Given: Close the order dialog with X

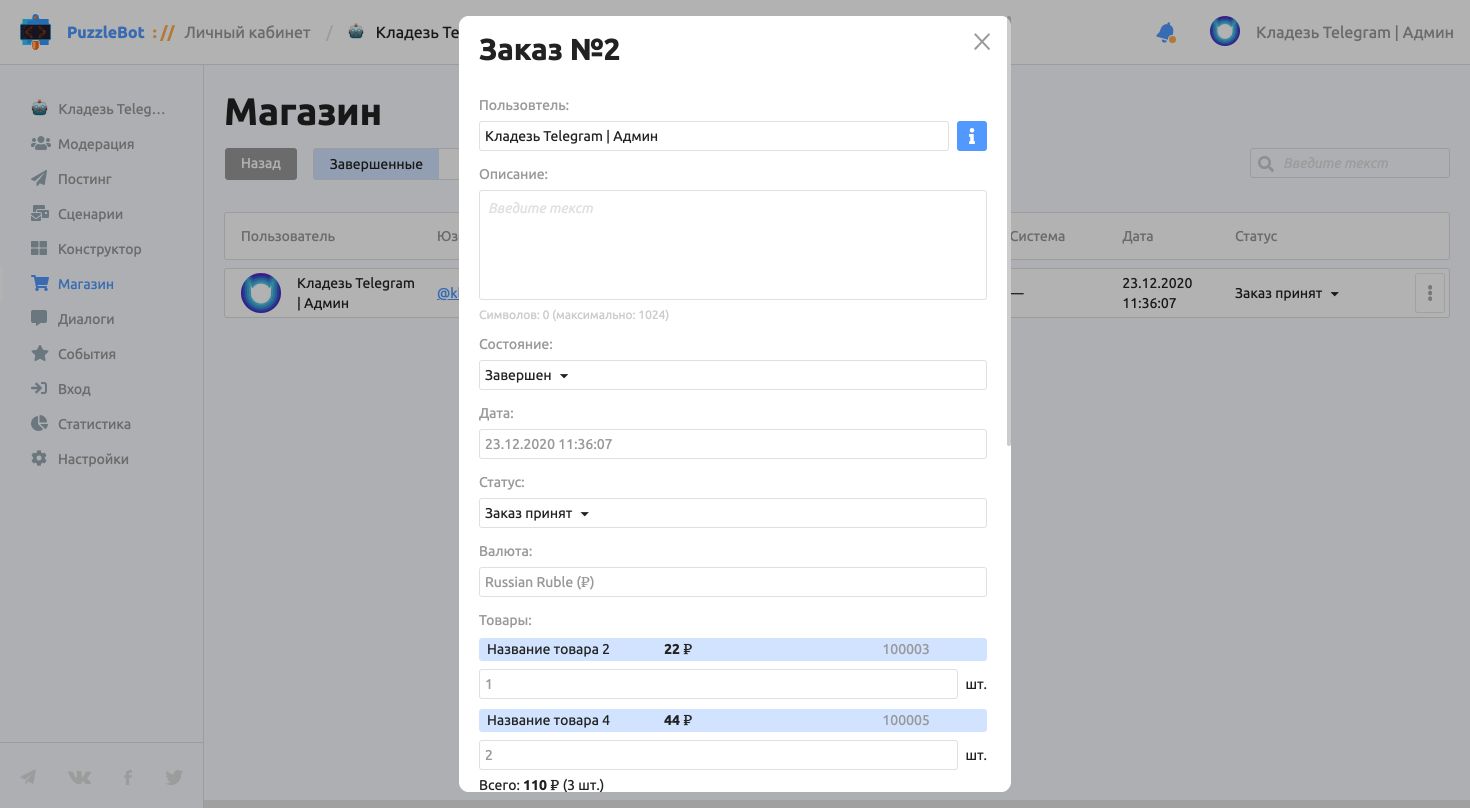Looking at the screenshot, I should pyautogui.click(x=981, y=42).
